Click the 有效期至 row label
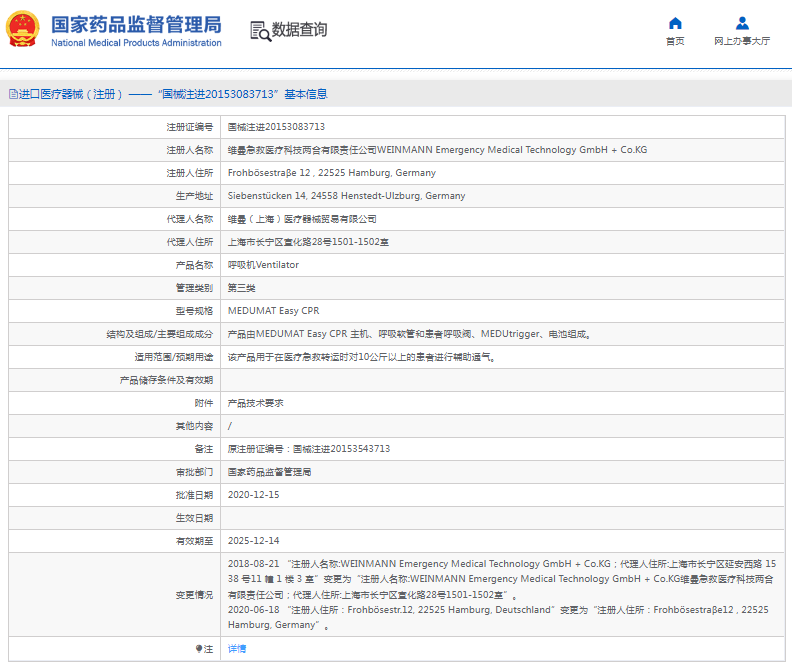This screenshot has width=792, height=664. point(194,541)
